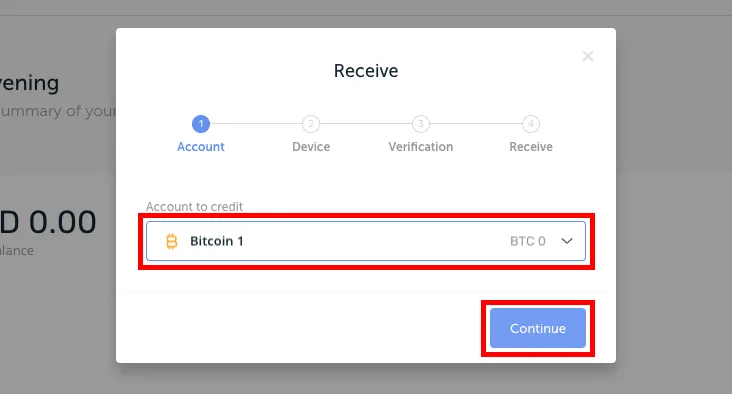The height and width of the screenshot is (394, 732).
Task: Click the orange Bitcoin icon
Action: [x=172, y=241]
